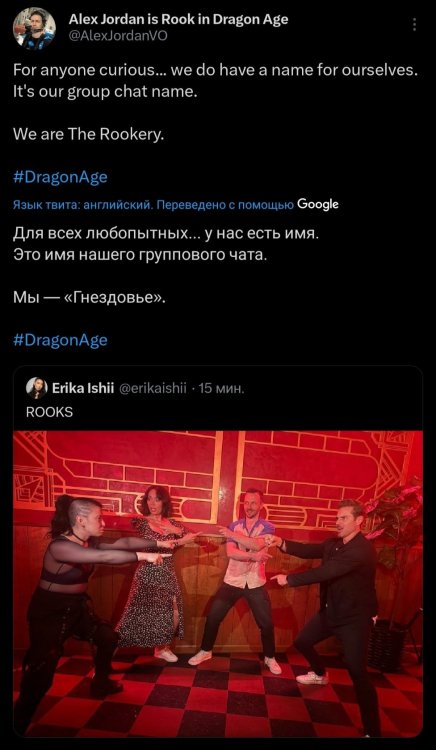
Task: Open the quoted tweet's 'ROOKS' text
Action: click(49, 412)
